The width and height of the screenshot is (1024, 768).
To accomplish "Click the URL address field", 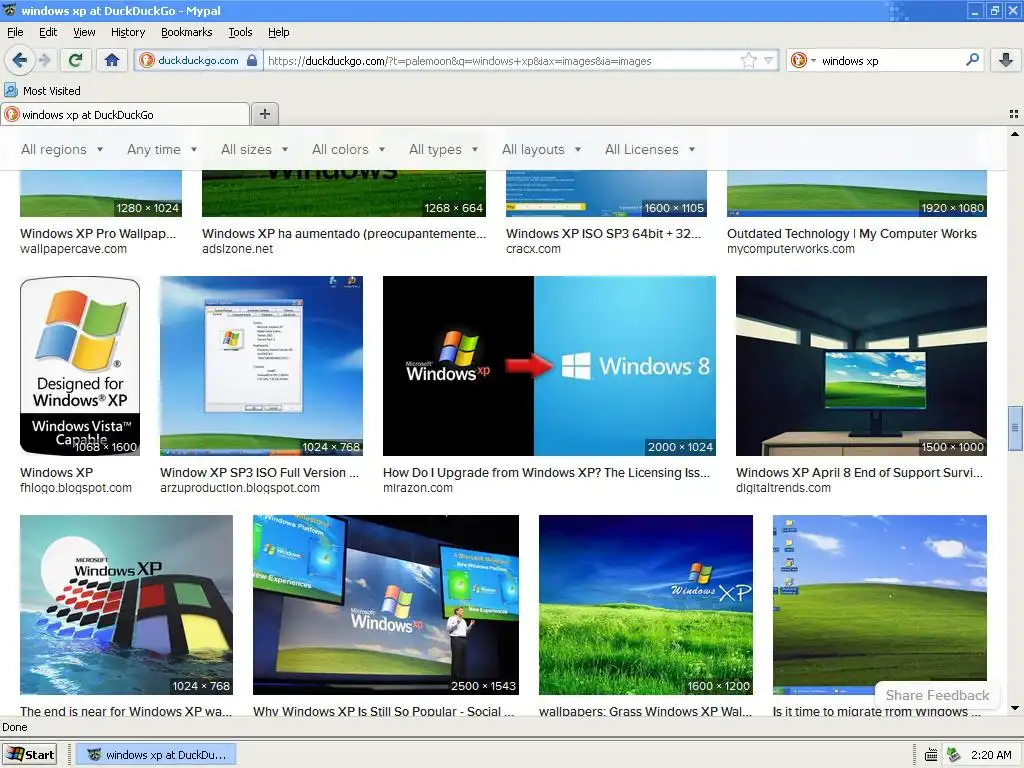I will click(502, 61).
